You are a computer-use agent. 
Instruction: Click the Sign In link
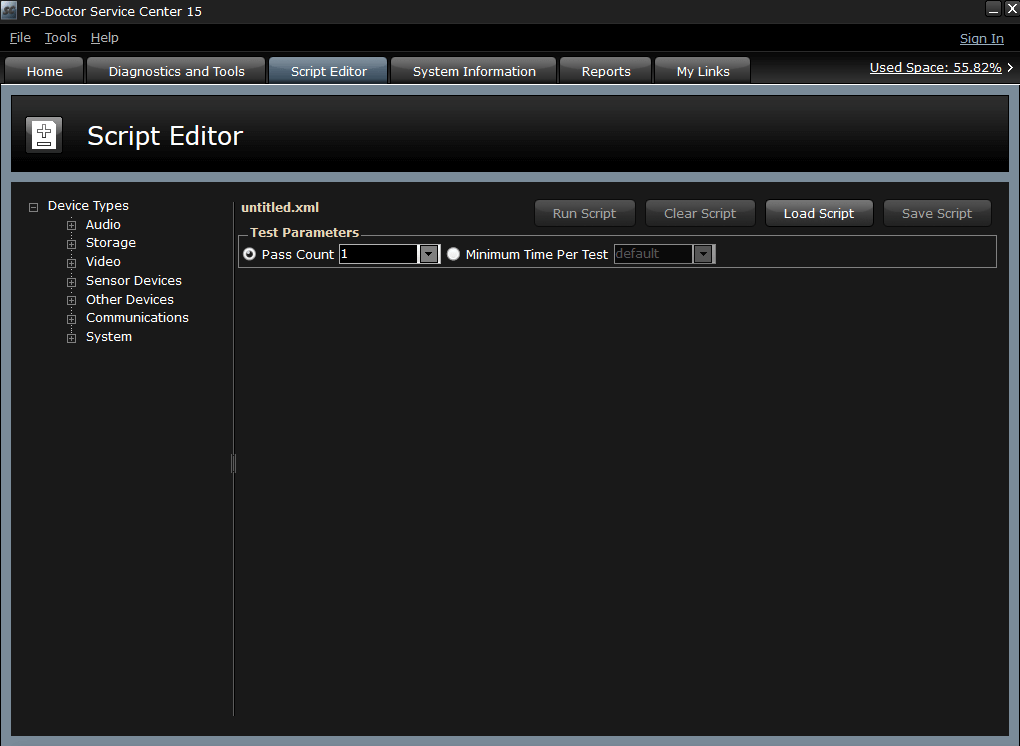point(982,38)
